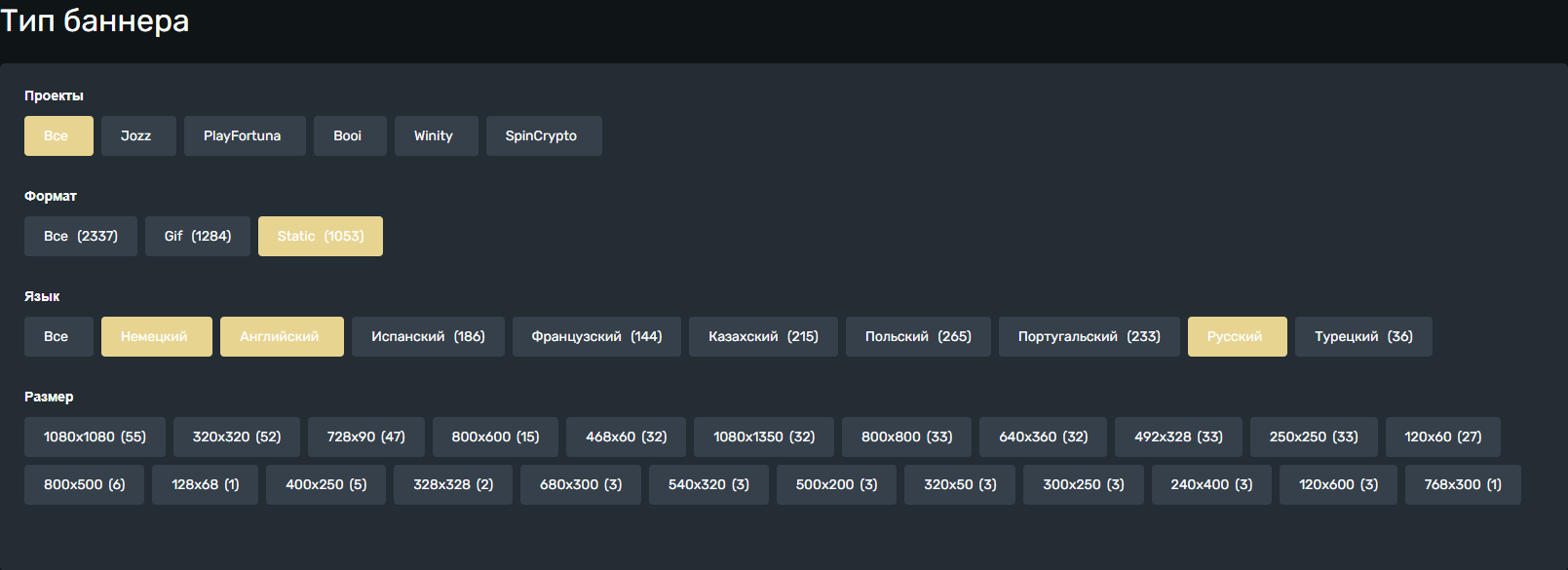The image size is (1568, 570).
Task: Choose banner size 120x60 (27)
Action: pos(1443,437)
